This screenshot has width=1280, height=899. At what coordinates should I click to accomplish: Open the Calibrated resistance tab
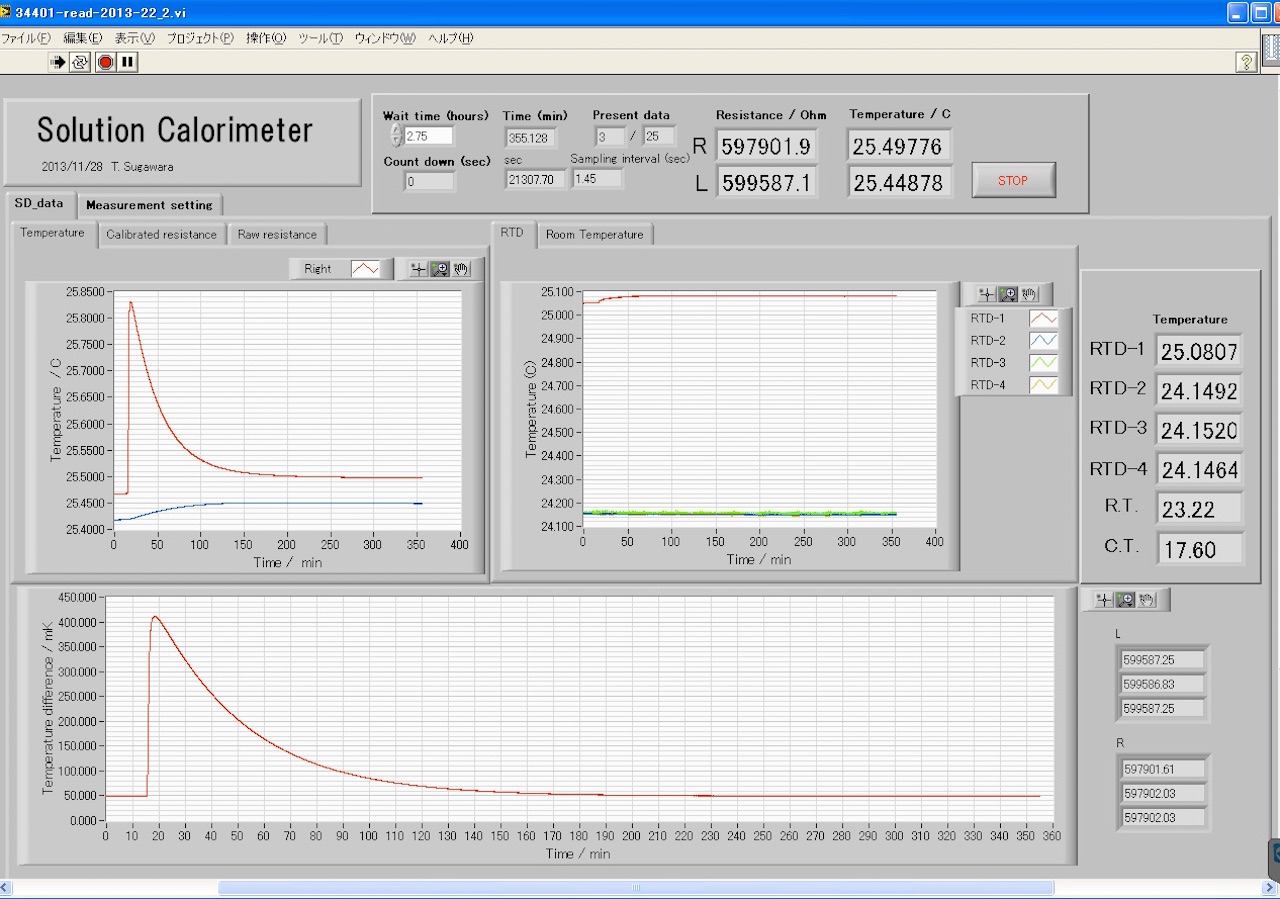pyautogui.click(x=161, y=235)
